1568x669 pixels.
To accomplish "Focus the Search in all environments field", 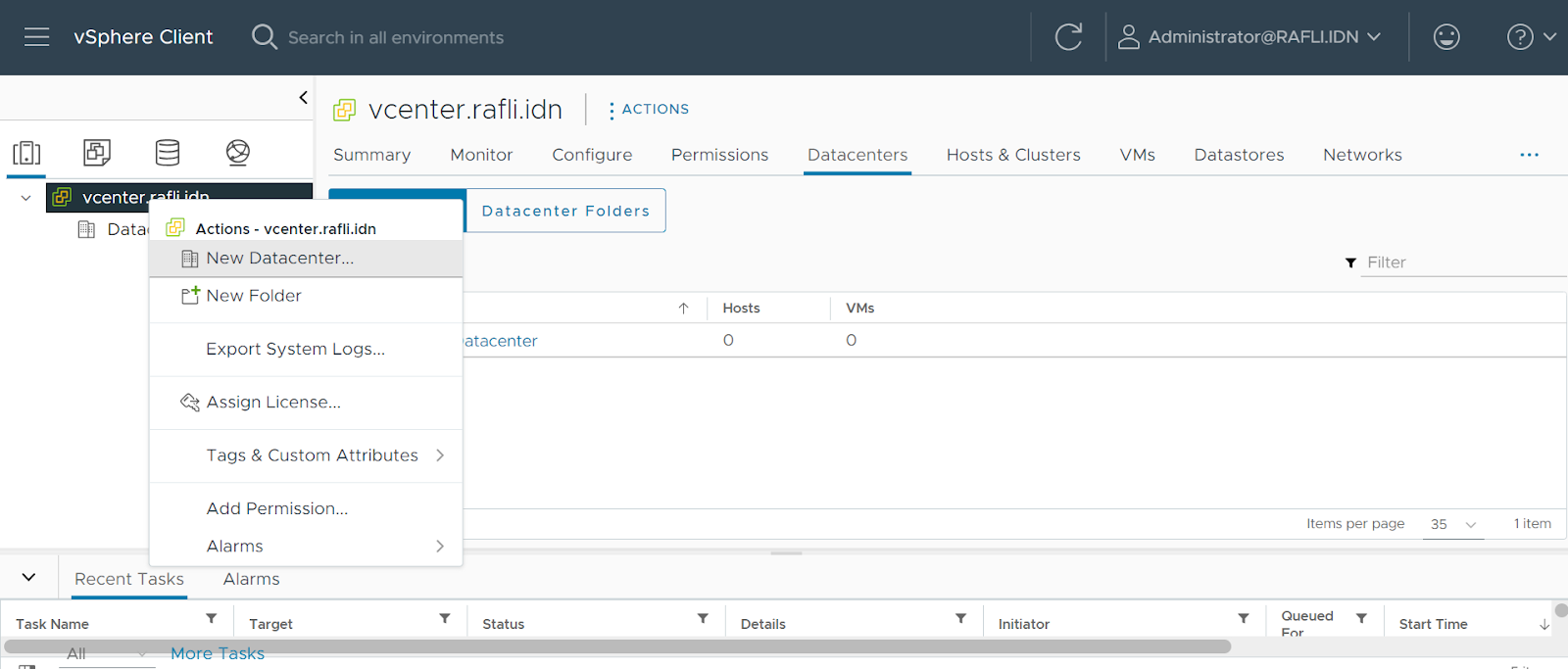I will [x=396, y=37].
